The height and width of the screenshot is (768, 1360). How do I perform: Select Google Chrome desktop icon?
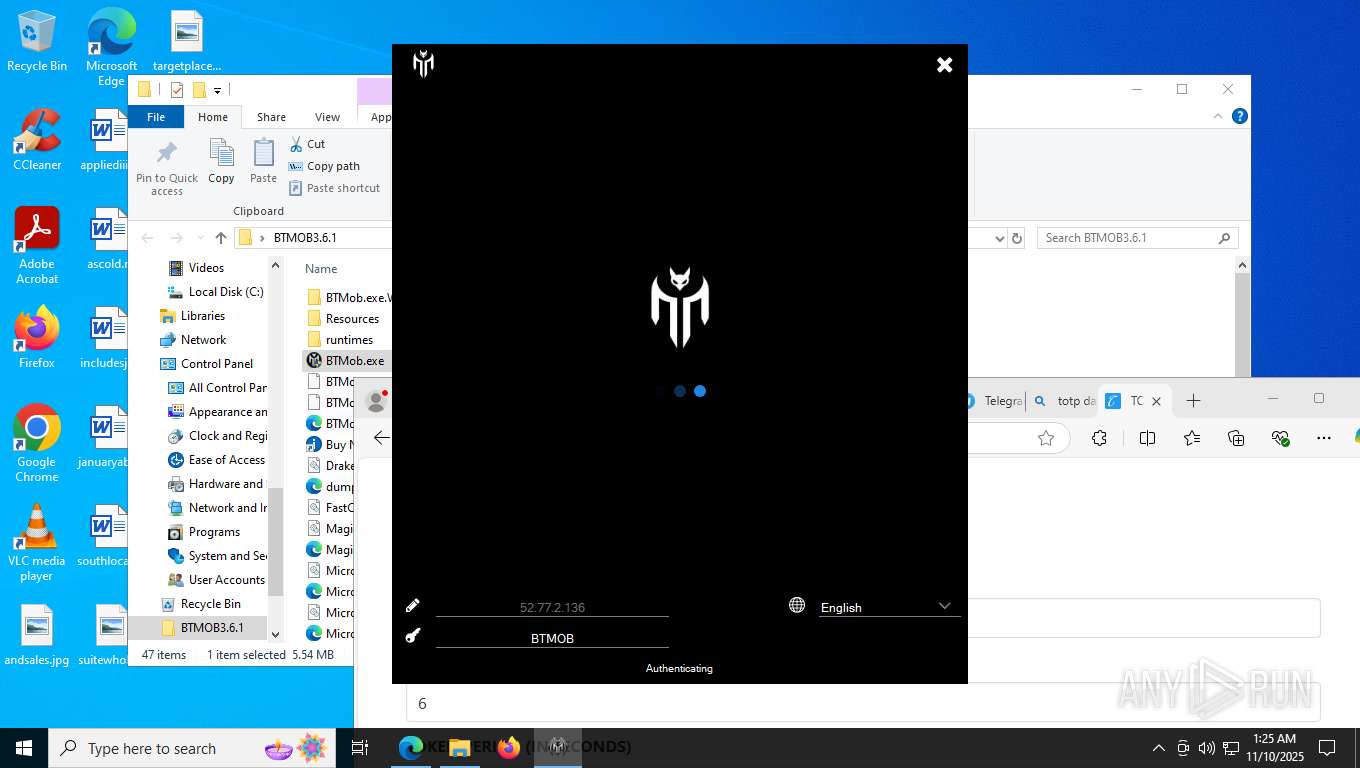(x=37, y=443)
